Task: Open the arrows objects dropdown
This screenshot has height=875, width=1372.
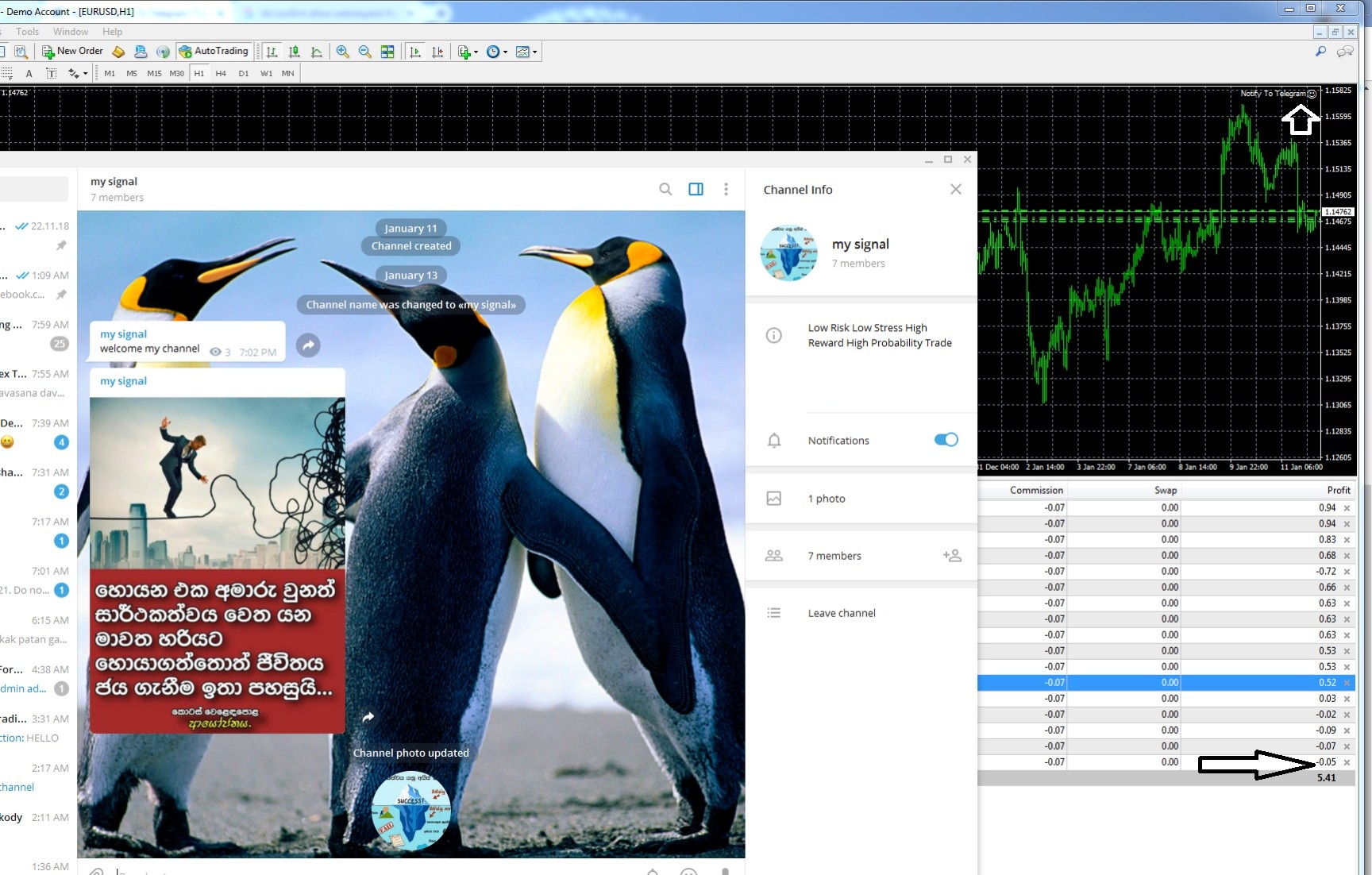Action: click(x=77, y=73)
